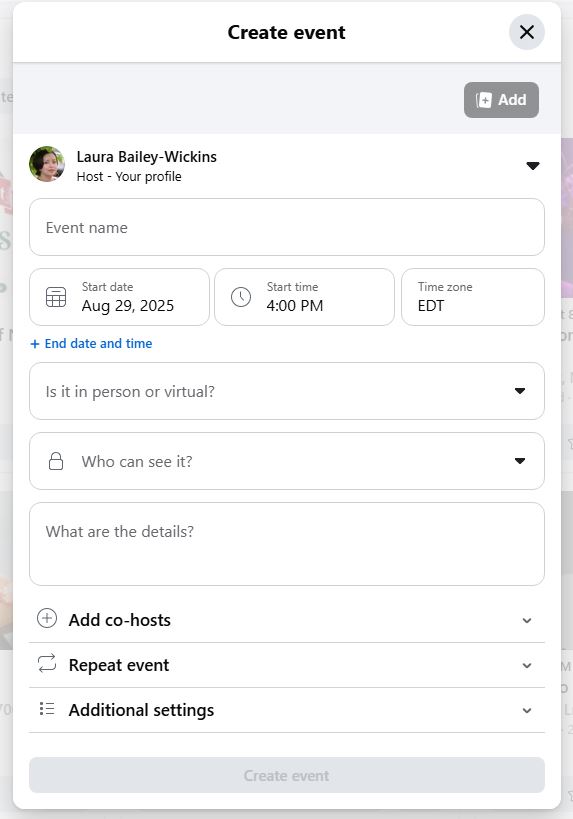Expand the Add co-hosts section chevron
Viewport: 573px width, 819px height.
coord(527,621)
